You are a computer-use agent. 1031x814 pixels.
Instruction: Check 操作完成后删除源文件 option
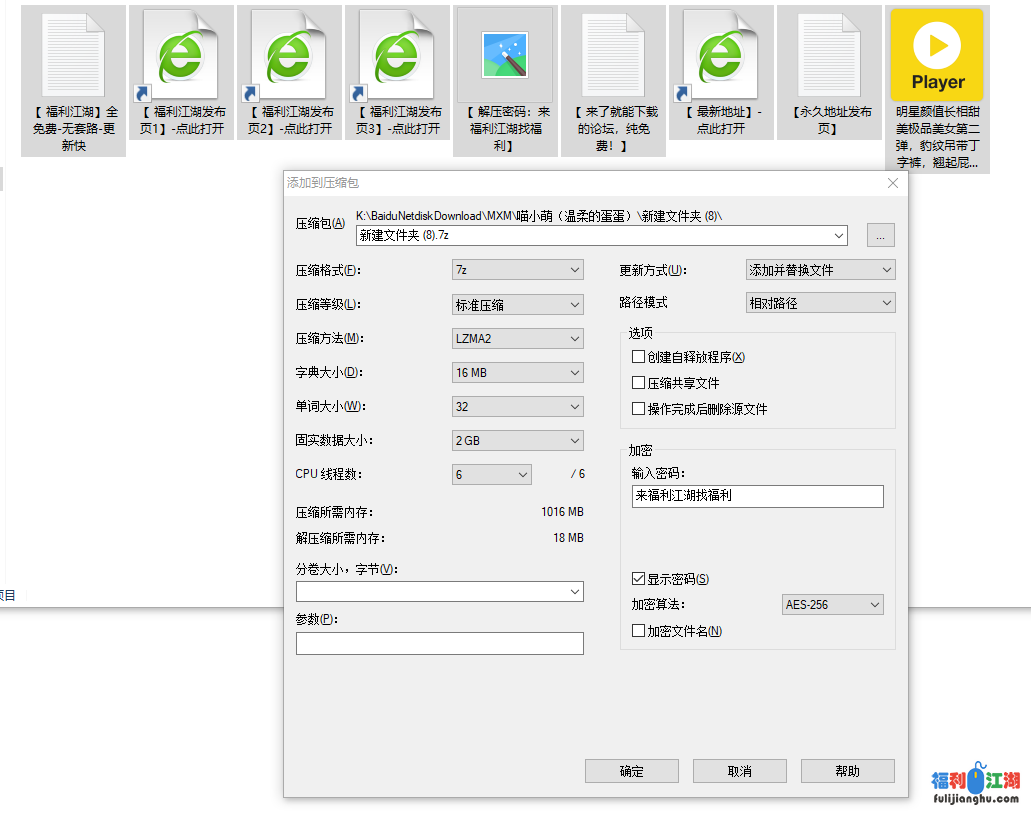[x=639, y=409]
